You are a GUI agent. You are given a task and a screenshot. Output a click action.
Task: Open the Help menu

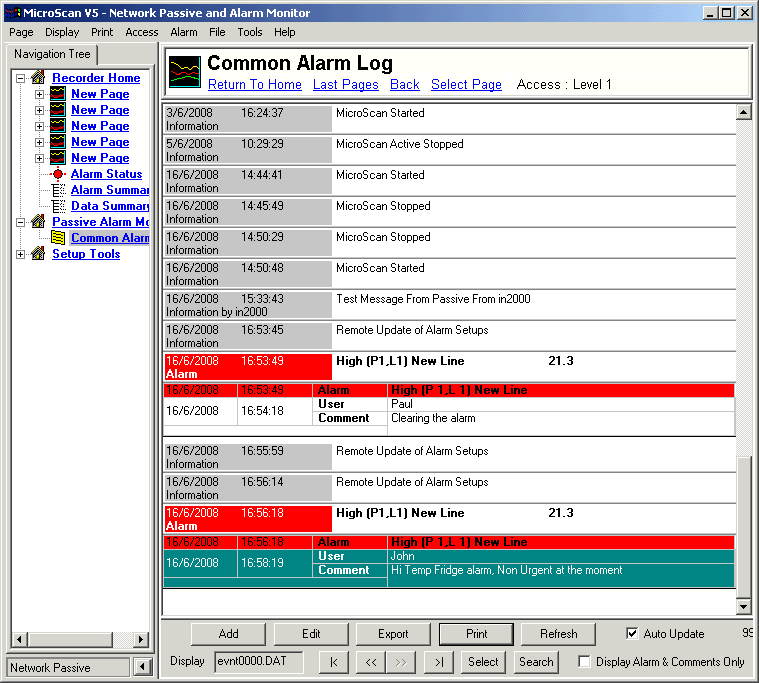pos(284,32)
